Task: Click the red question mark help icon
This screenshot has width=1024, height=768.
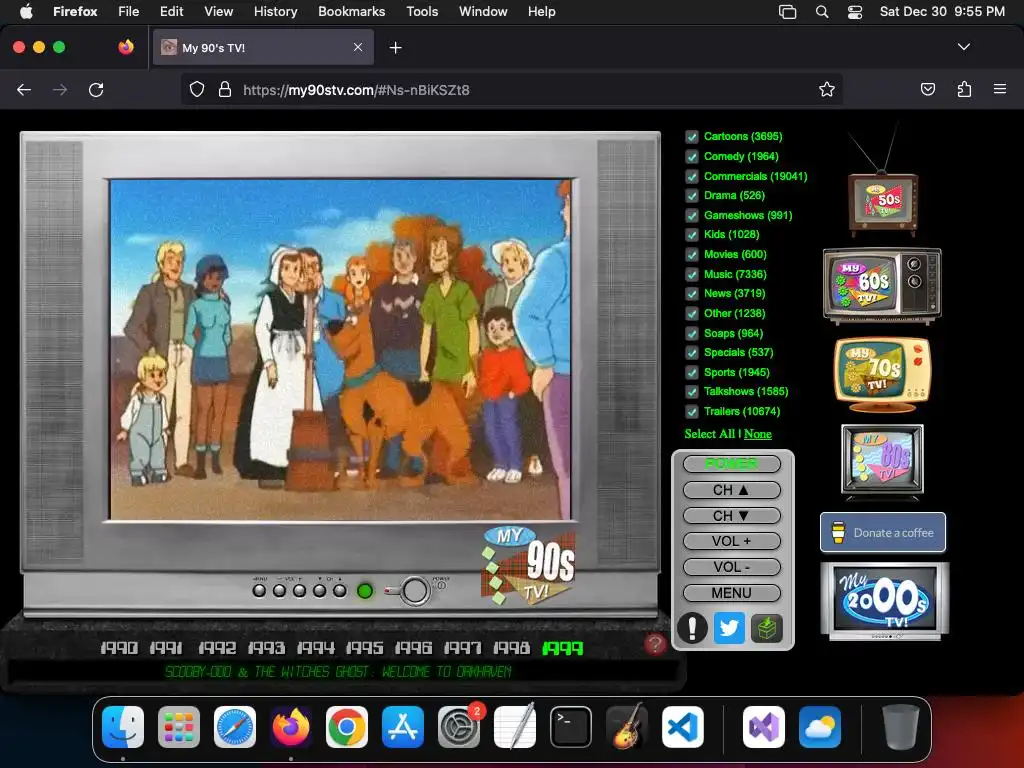Action: pos(655,644)
